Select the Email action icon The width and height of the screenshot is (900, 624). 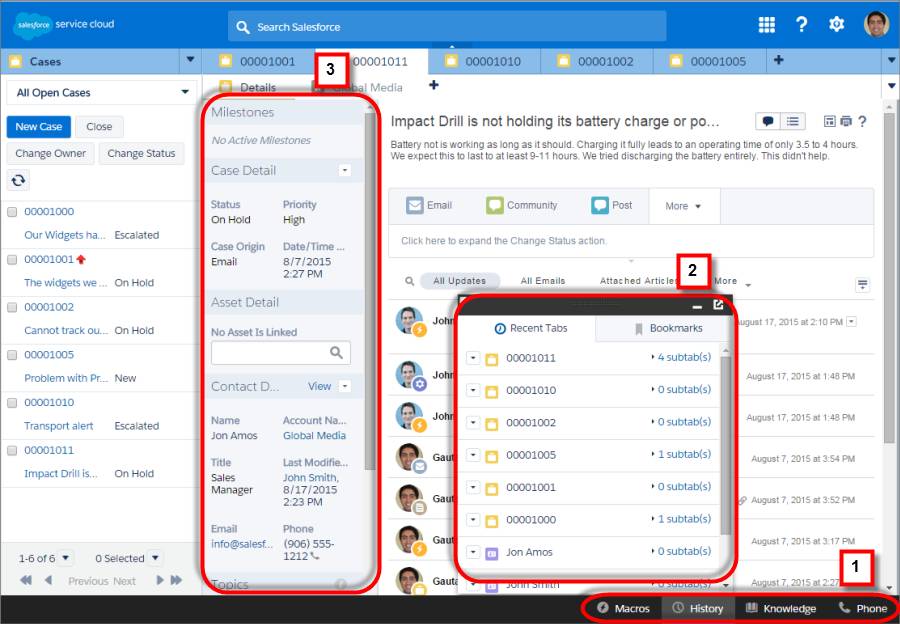coord(415,205)
